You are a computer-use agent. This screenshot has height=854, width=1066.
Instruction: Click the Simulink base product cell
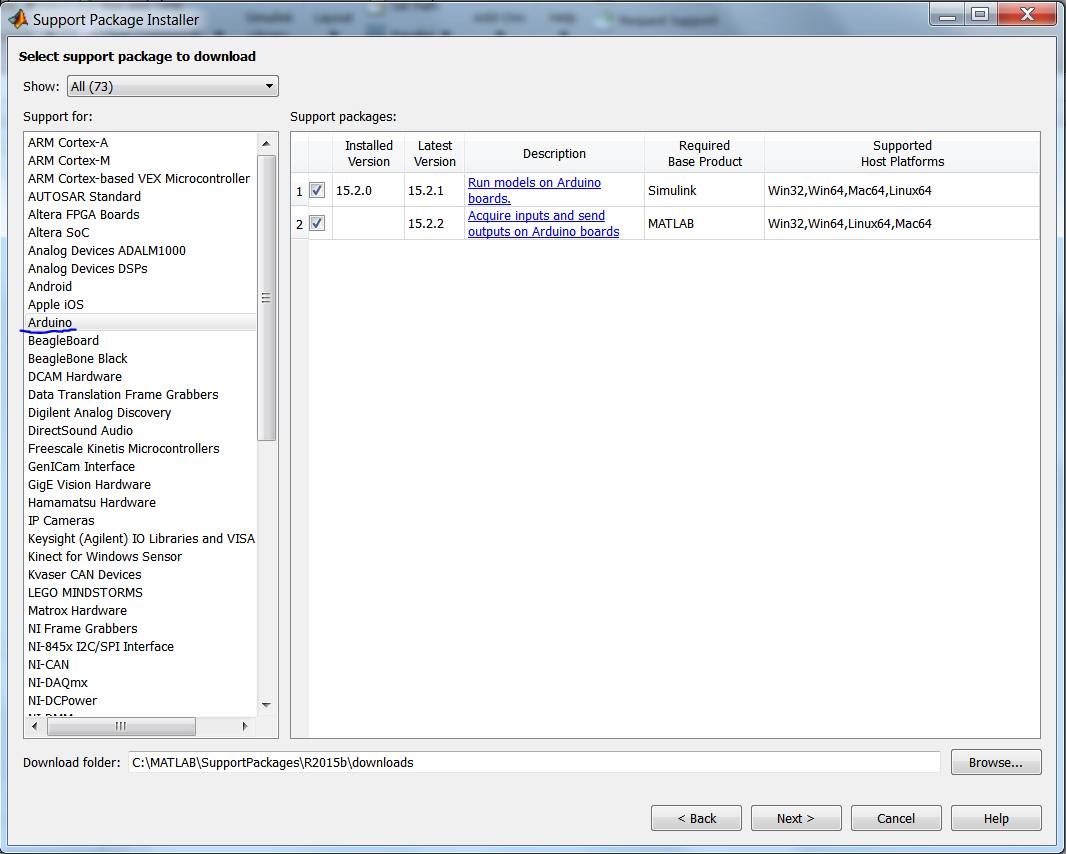[x=704, y=190]
